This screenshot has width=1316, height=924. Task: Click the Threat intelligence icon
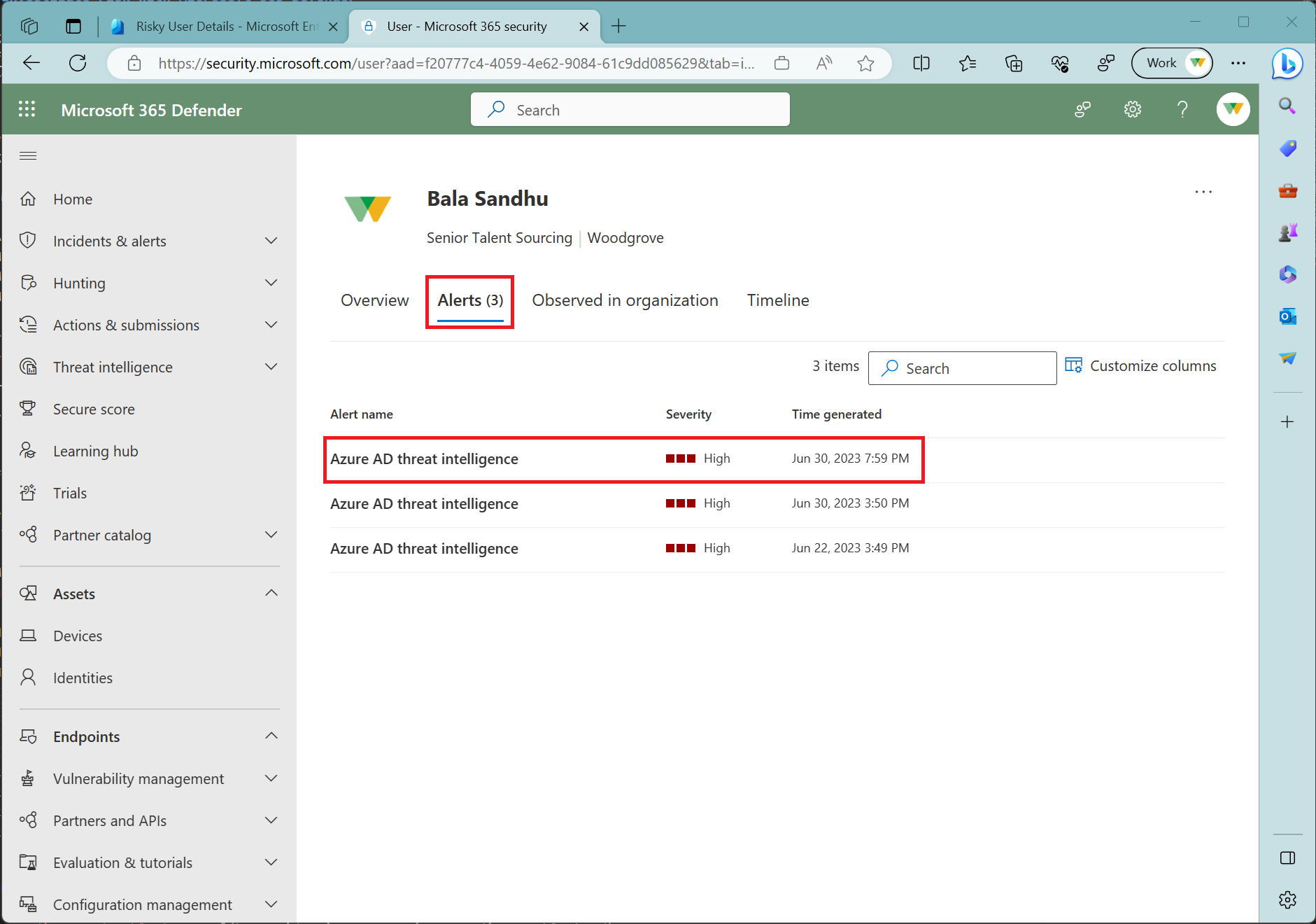pyautogui.click(x=28, y=367)
